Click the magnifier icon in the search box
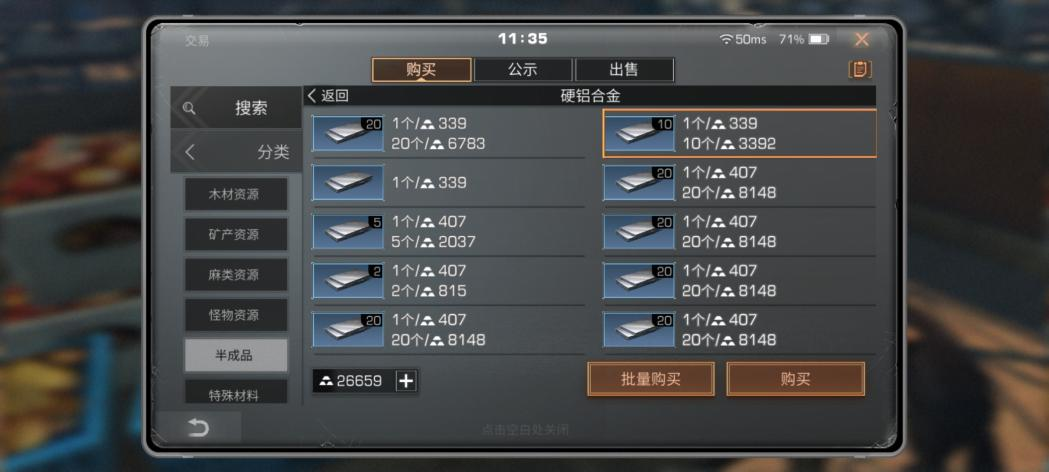The image size is (1049, 472). pyautogui.click(x=189, y=108)
